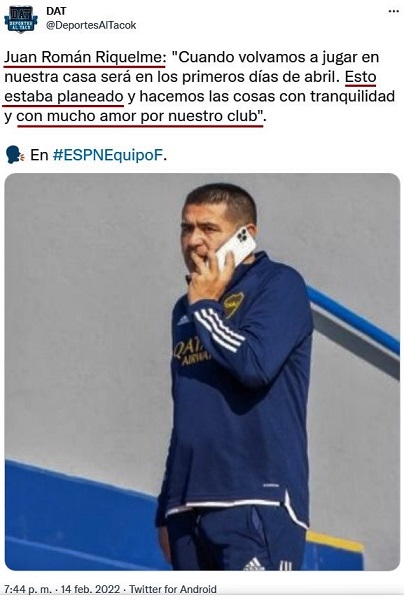Viewport: 404px width, 614px height.
Task: Visit the @DeportesAlTacok handle
Action: tap(91, 25)
